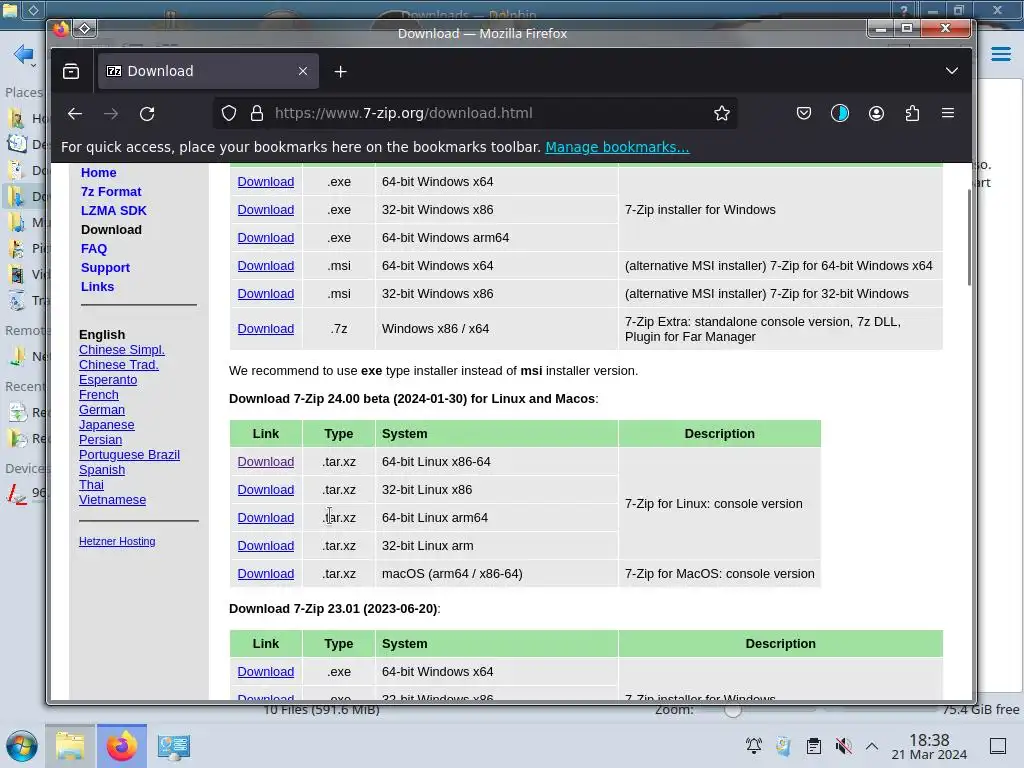
Task: Open the notifications bell in system tray
Action: tap(754, 746)
